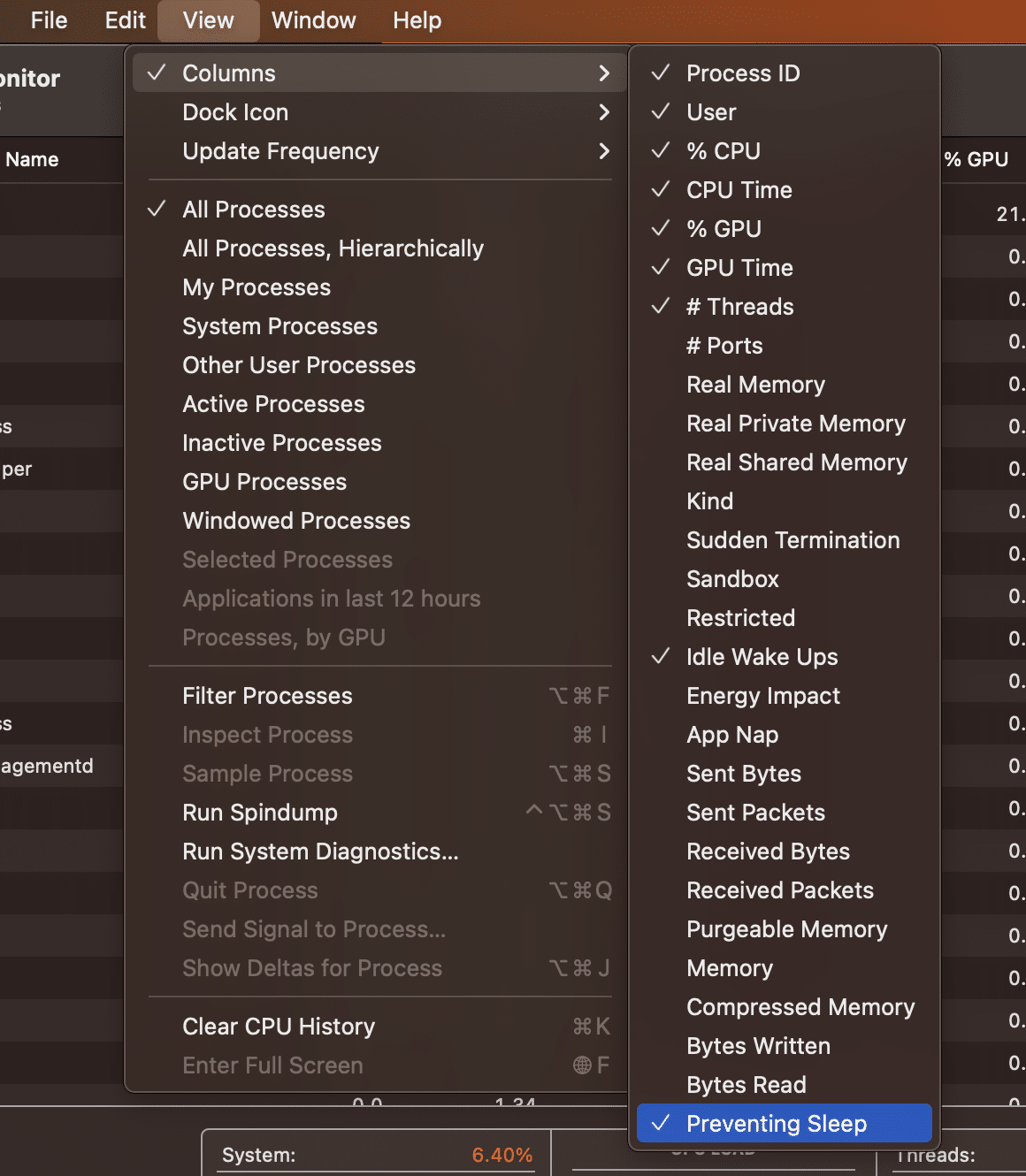1026x1176 pixels.
Task: Show the Real Private Memory column
Action: coord(784,424)
